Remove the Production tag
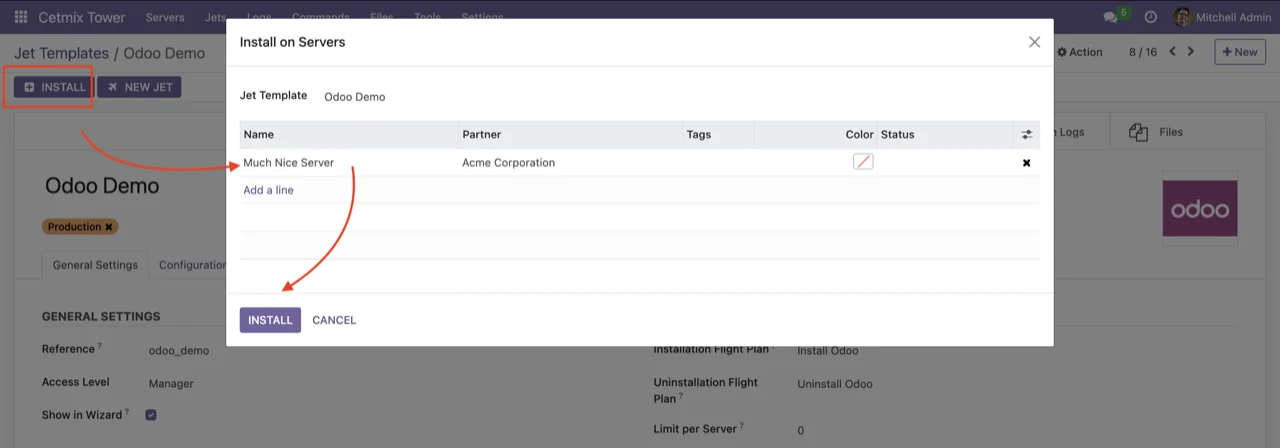This screenshot has height=448, width=1280. pyautogui.click(x=109, y=227)
